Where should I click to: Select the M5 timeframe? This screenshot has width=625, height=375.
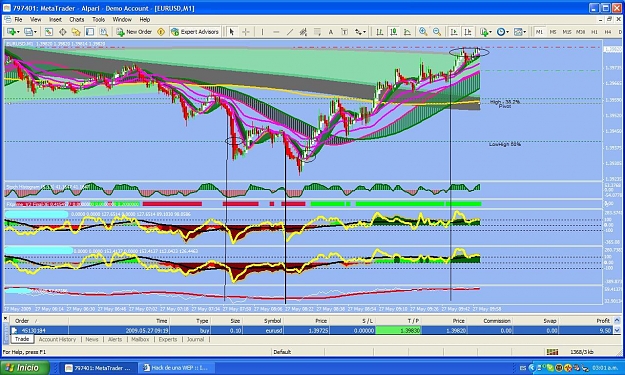553,32
